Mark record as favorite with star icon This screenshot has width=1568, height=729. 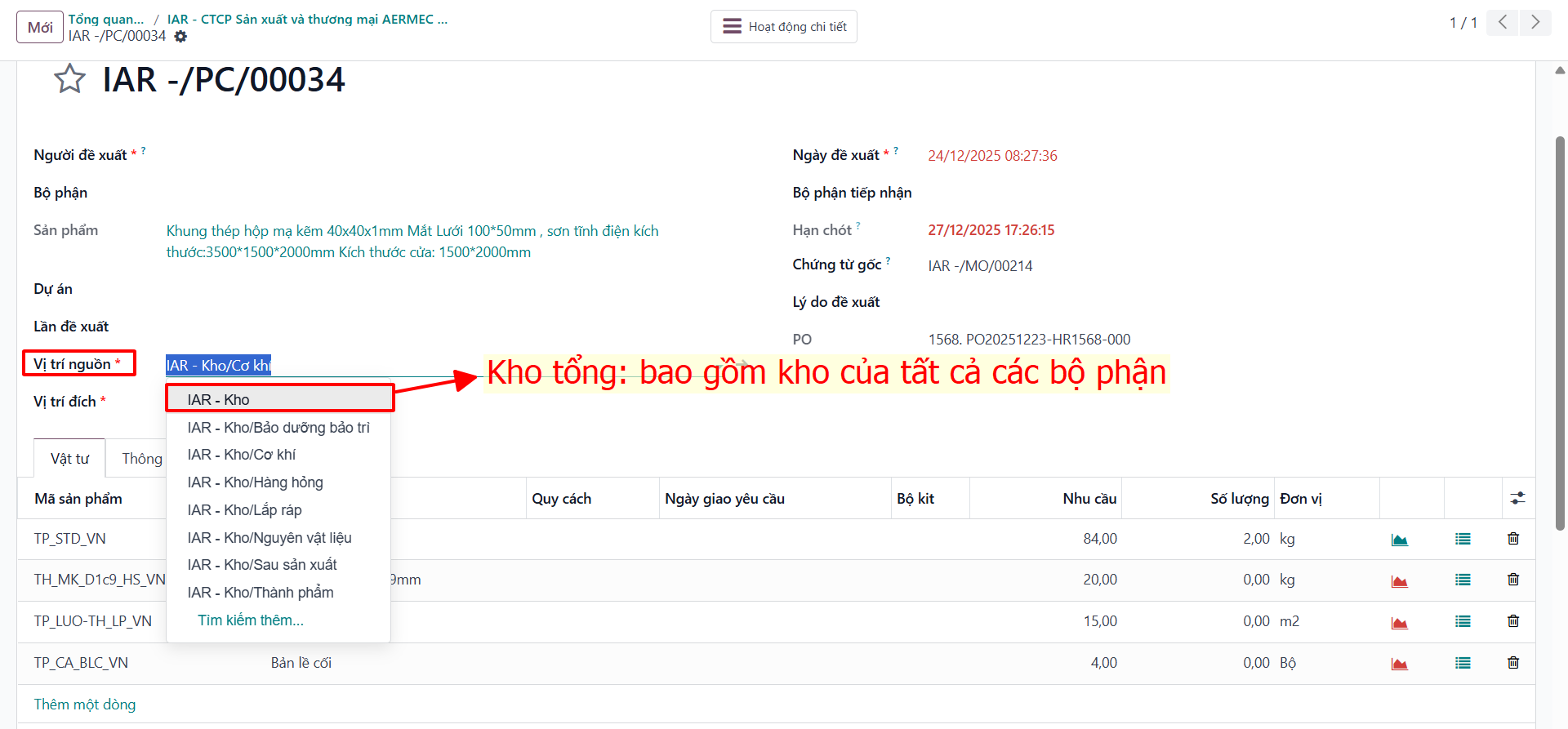[x=69, y=79]
